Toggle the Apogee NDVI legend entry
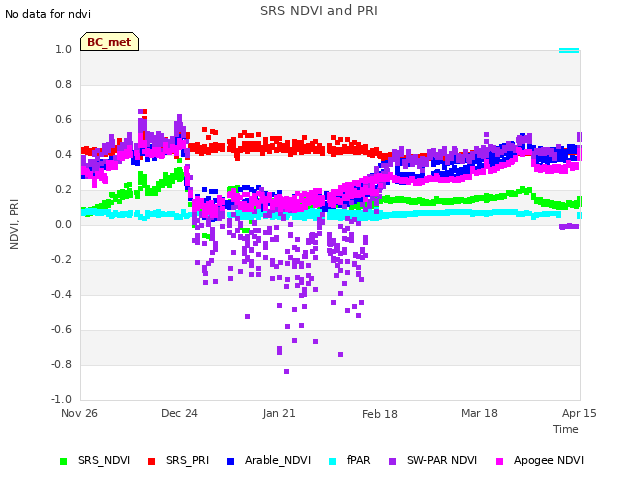This screenshot has width=640, height=480. coord(540,460)
